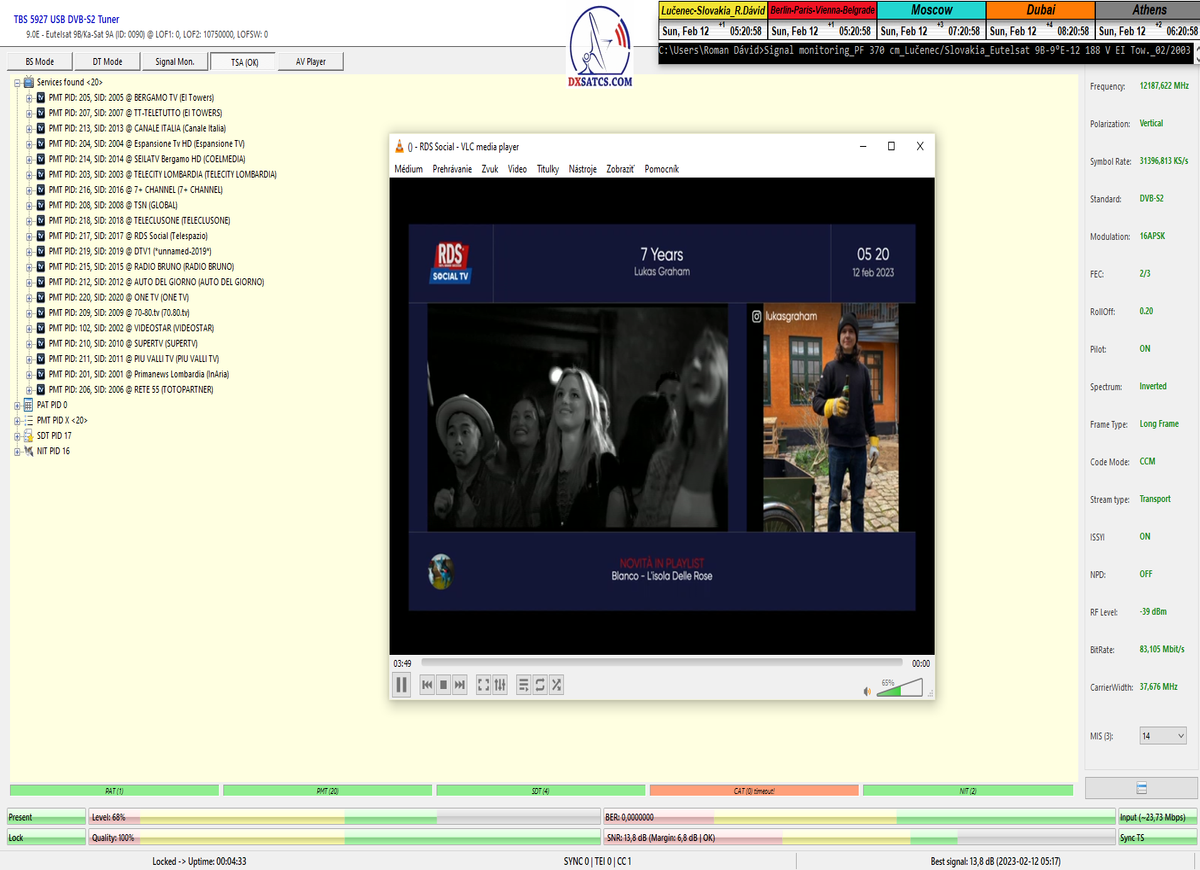Switch to the Signal Mon. tab
Viewport: 1200px width, 870px height.
175,62
